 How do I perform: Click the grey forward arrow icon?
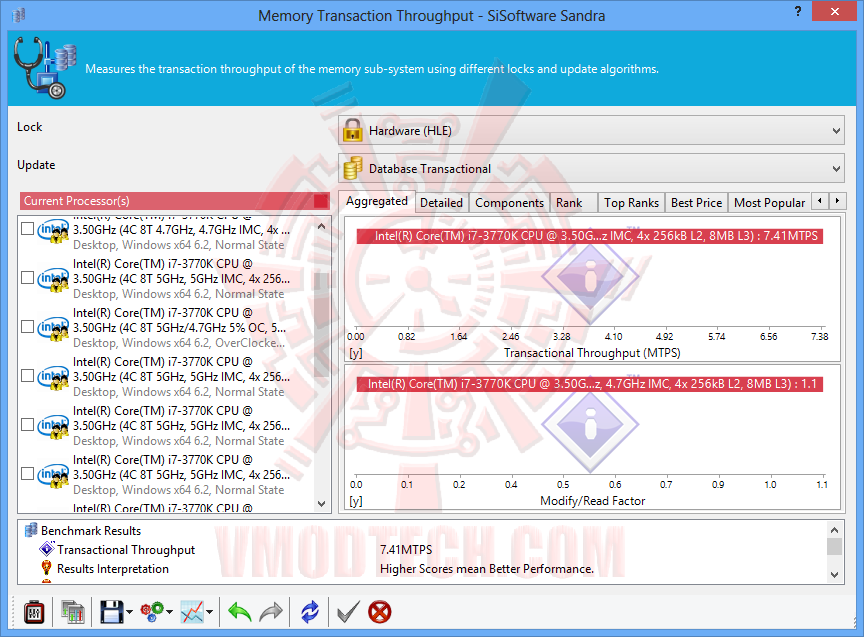click(x=271, y=612)
